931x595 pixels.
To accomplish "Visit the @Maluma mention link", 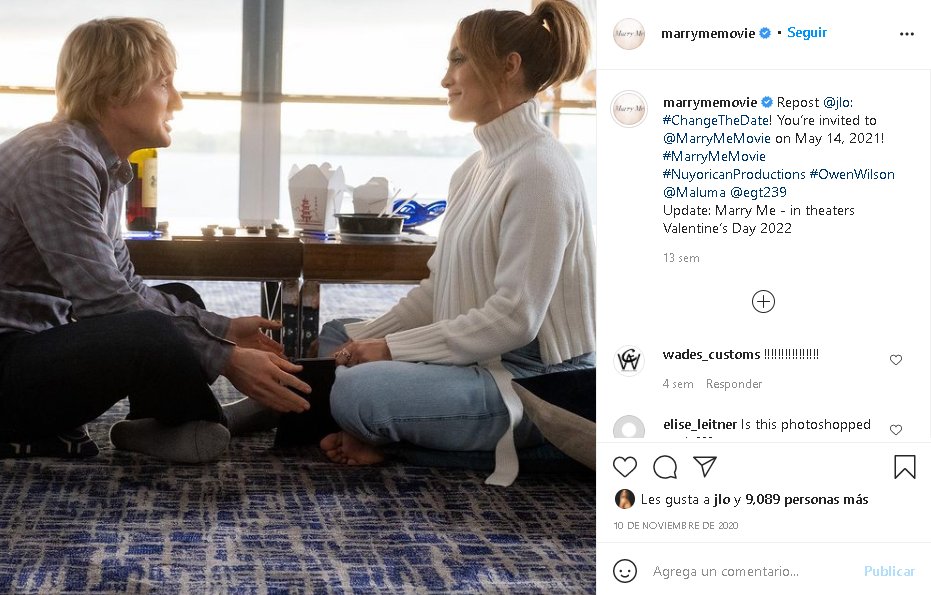I will [694, 192].
